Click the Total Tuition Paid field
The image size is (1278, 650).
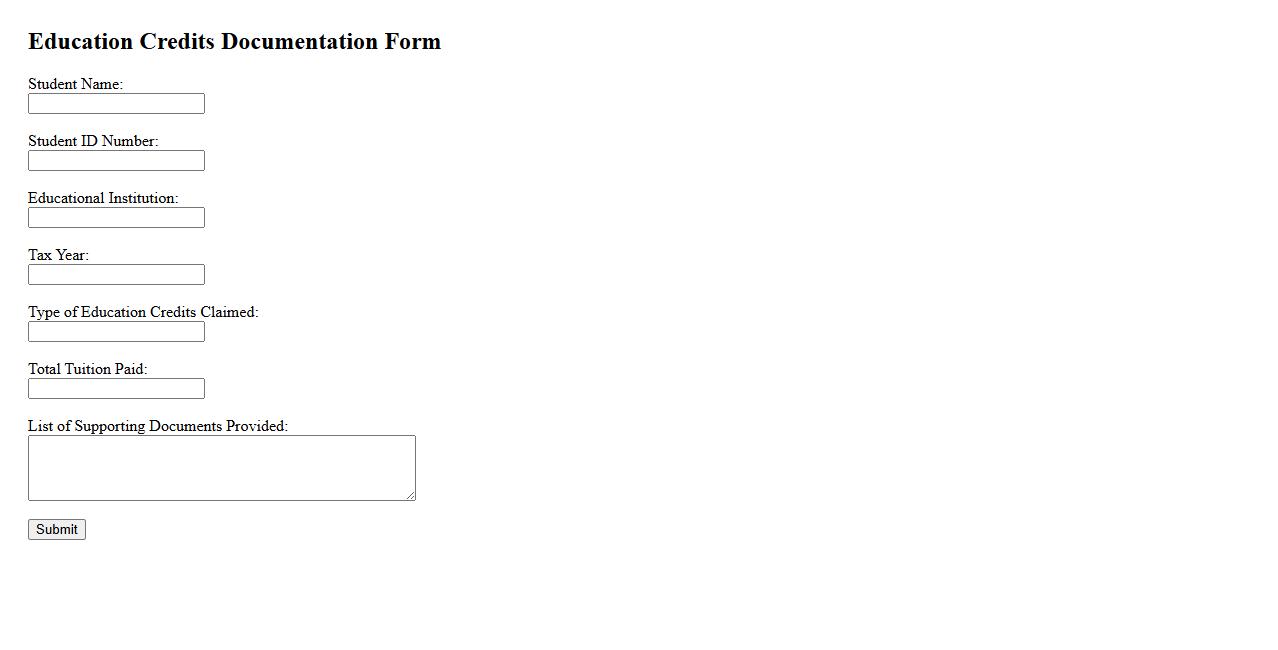116,389
